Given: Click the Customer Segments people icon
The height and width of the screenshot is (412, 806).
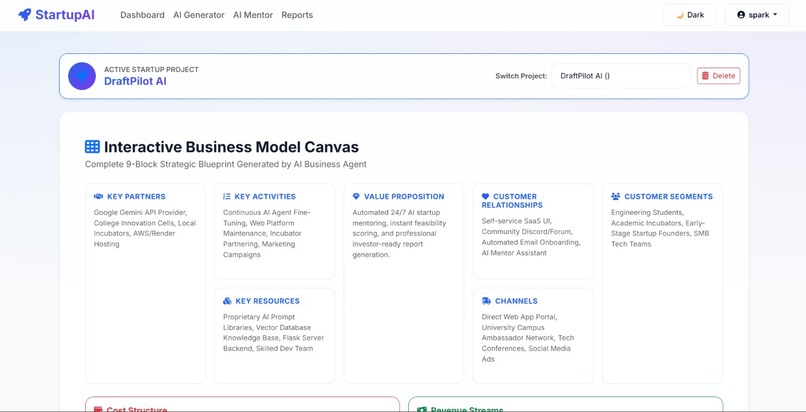Looking at the screenshot, I should [615, 196].
